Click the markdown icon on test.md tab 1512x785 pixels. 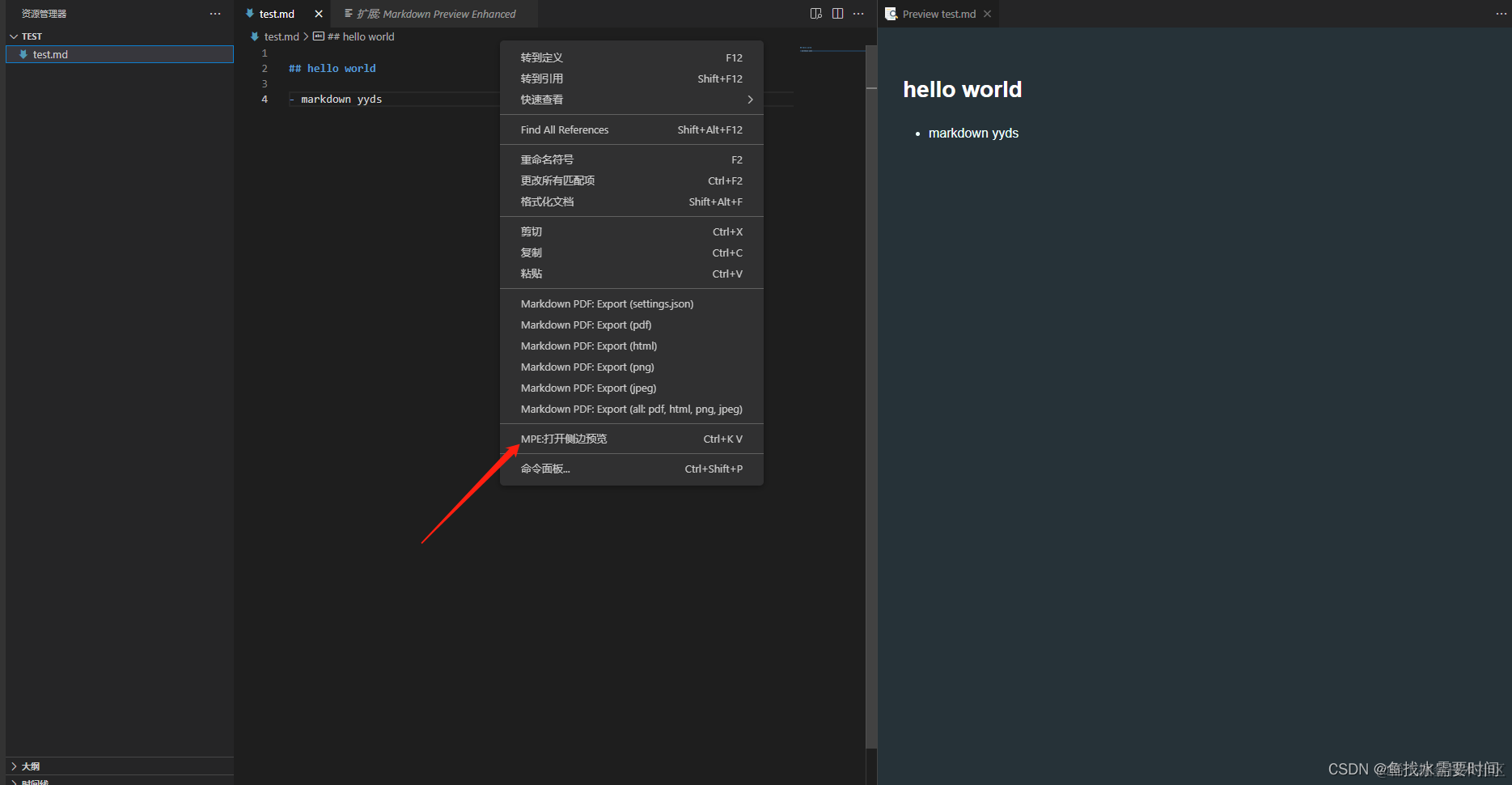250,14
